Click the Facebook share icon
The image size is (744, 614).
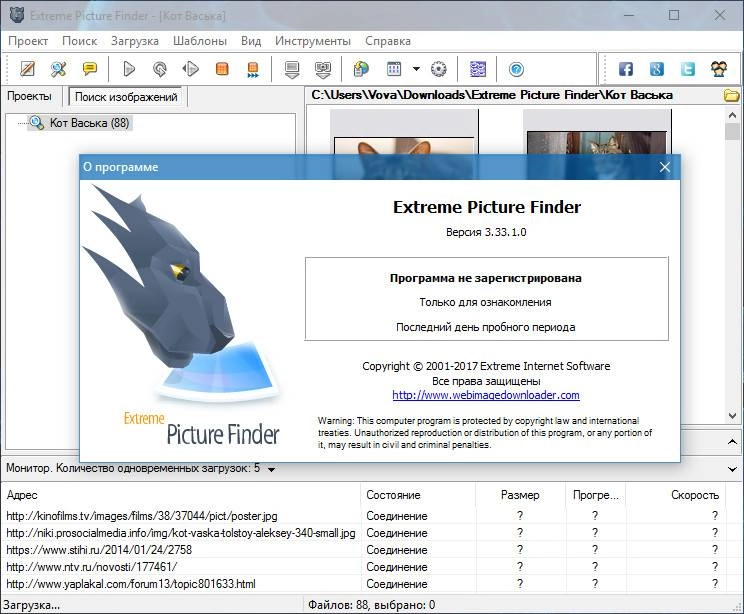(625, 69)
